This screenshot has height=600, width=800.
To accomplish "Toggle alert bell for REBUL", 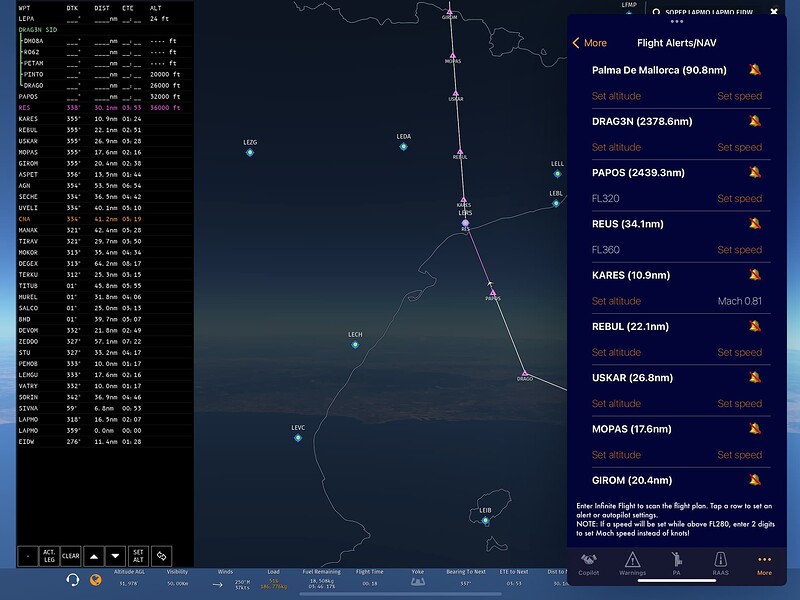I will pos(755,326).
